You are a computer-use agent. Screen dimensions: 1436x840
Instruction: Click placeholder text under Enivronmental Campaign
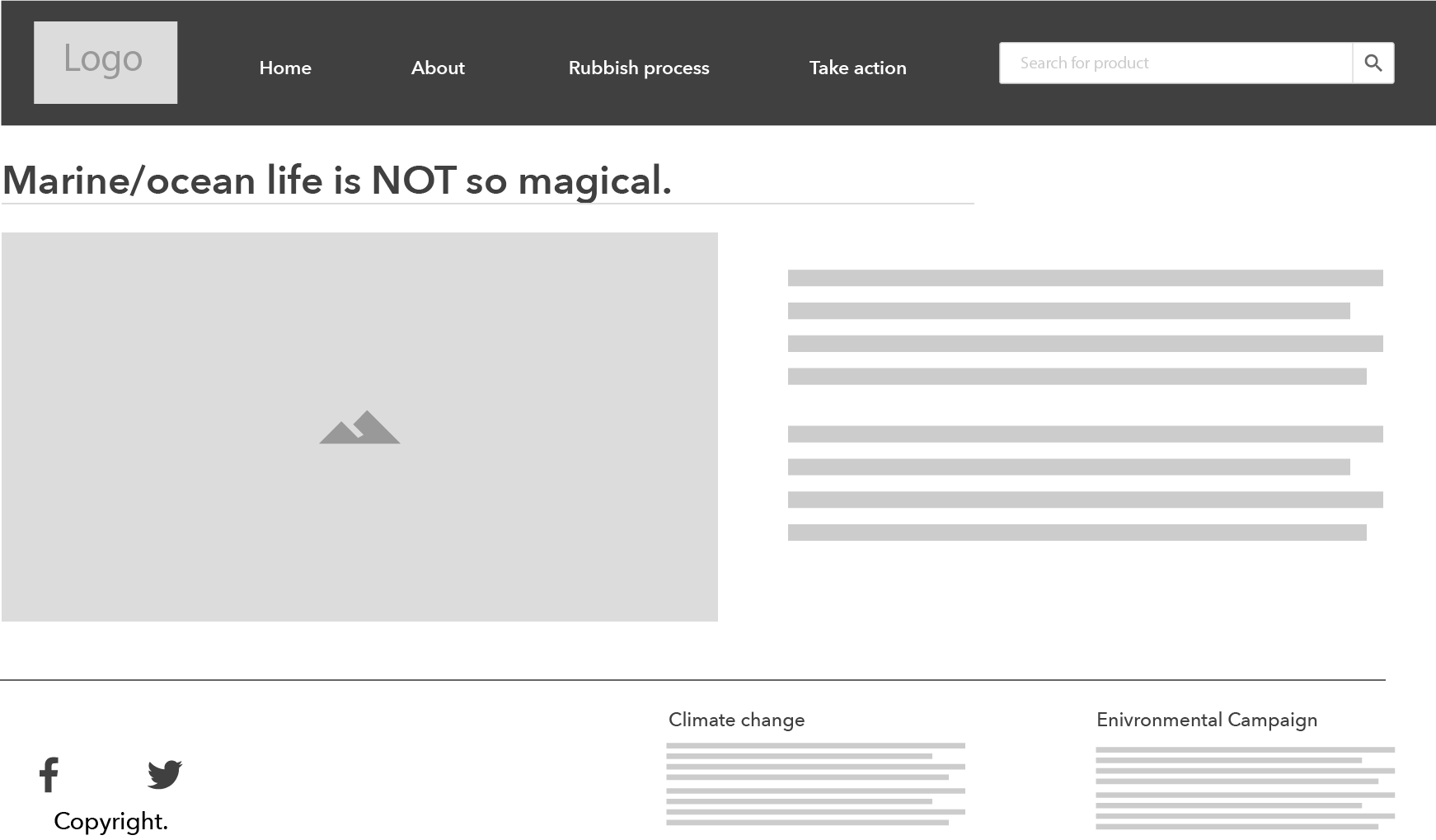point(1245,787)
